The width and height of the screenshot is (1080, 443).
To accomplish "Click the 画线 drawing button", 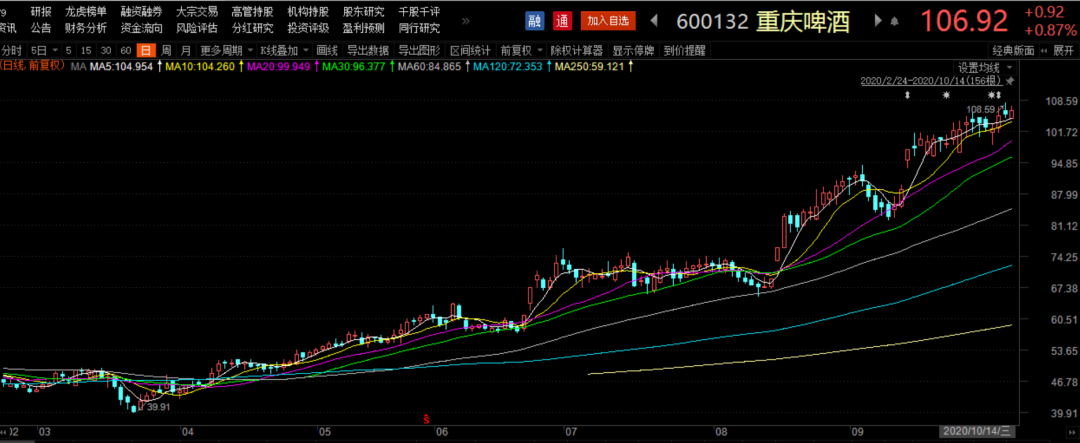I will pos(327,50).
